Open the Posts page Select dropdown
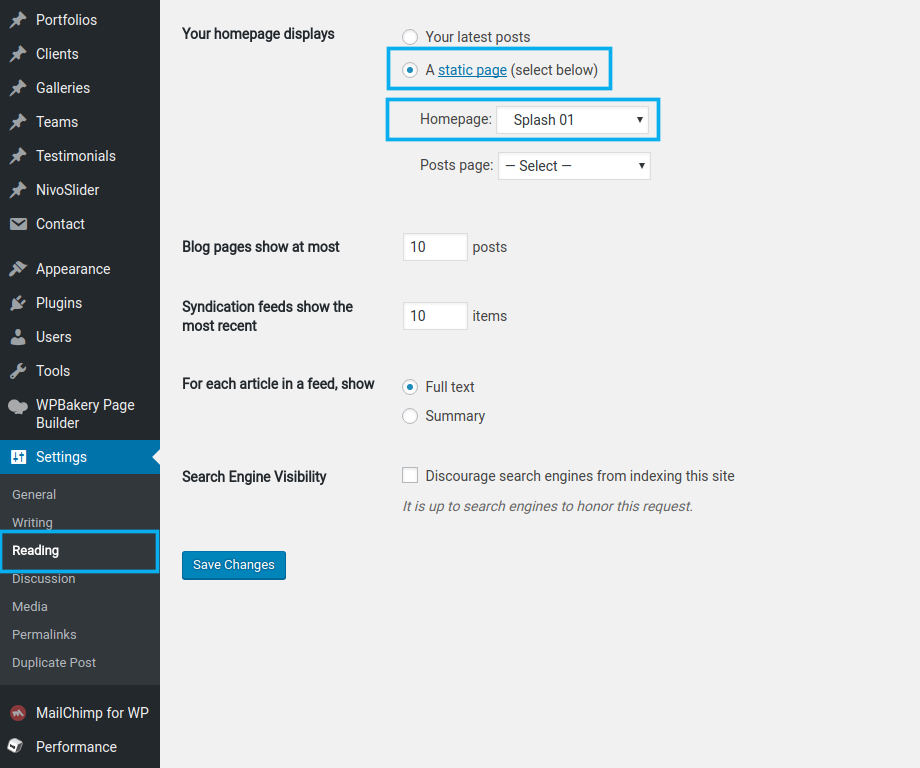Image resolution: width=920 pixels, height=768 pixels. [x=574, y=165]
